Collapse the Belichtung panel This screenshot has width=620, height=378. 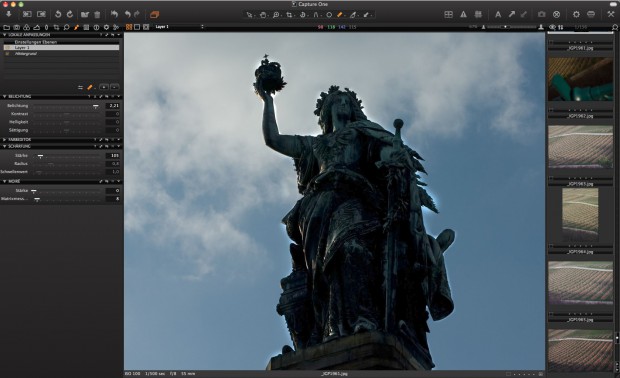pos(5,96)
